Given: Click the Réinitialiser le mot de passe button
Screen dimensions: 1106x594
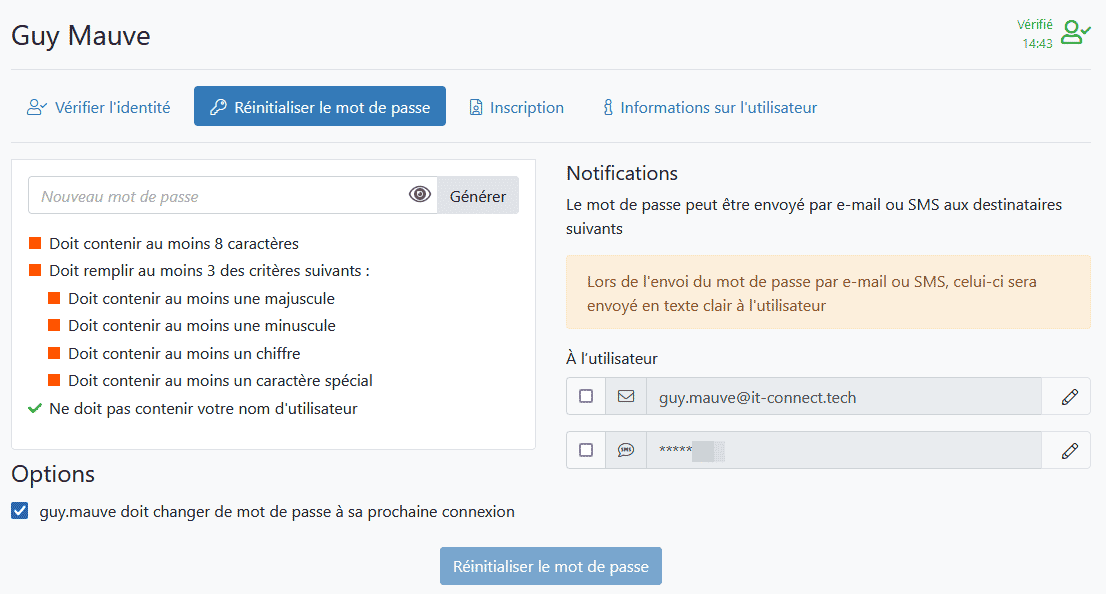Looking at the screenshot, I should (550, 565).
